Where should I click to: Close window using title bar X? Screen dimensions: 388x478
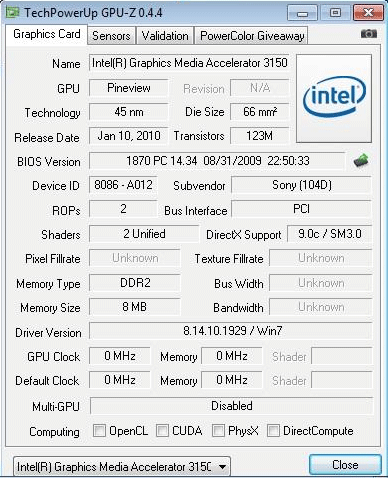[368, 13]
